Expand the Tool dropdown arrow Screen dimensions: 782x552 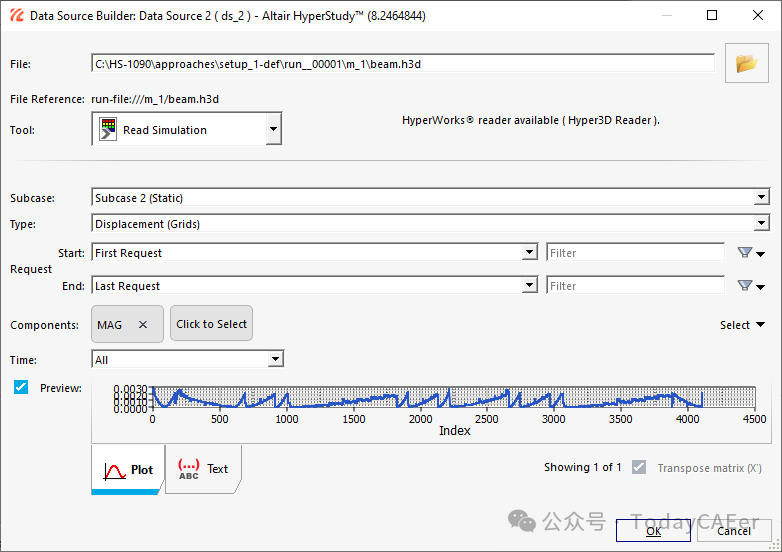pos(273,129)
